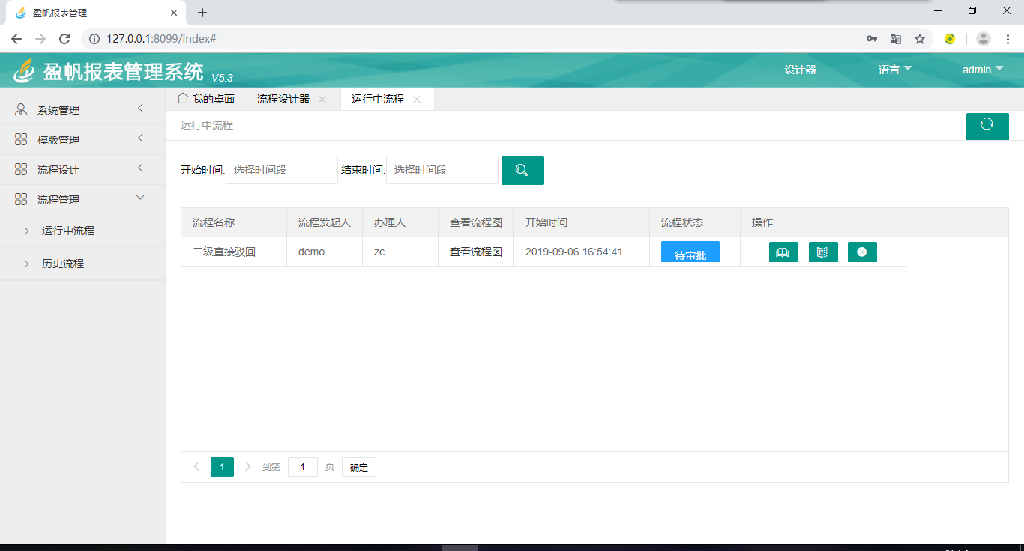The image size is (1024, 551).
Task: Click the blue 待审批 status button
Action: tap(690, 253)
